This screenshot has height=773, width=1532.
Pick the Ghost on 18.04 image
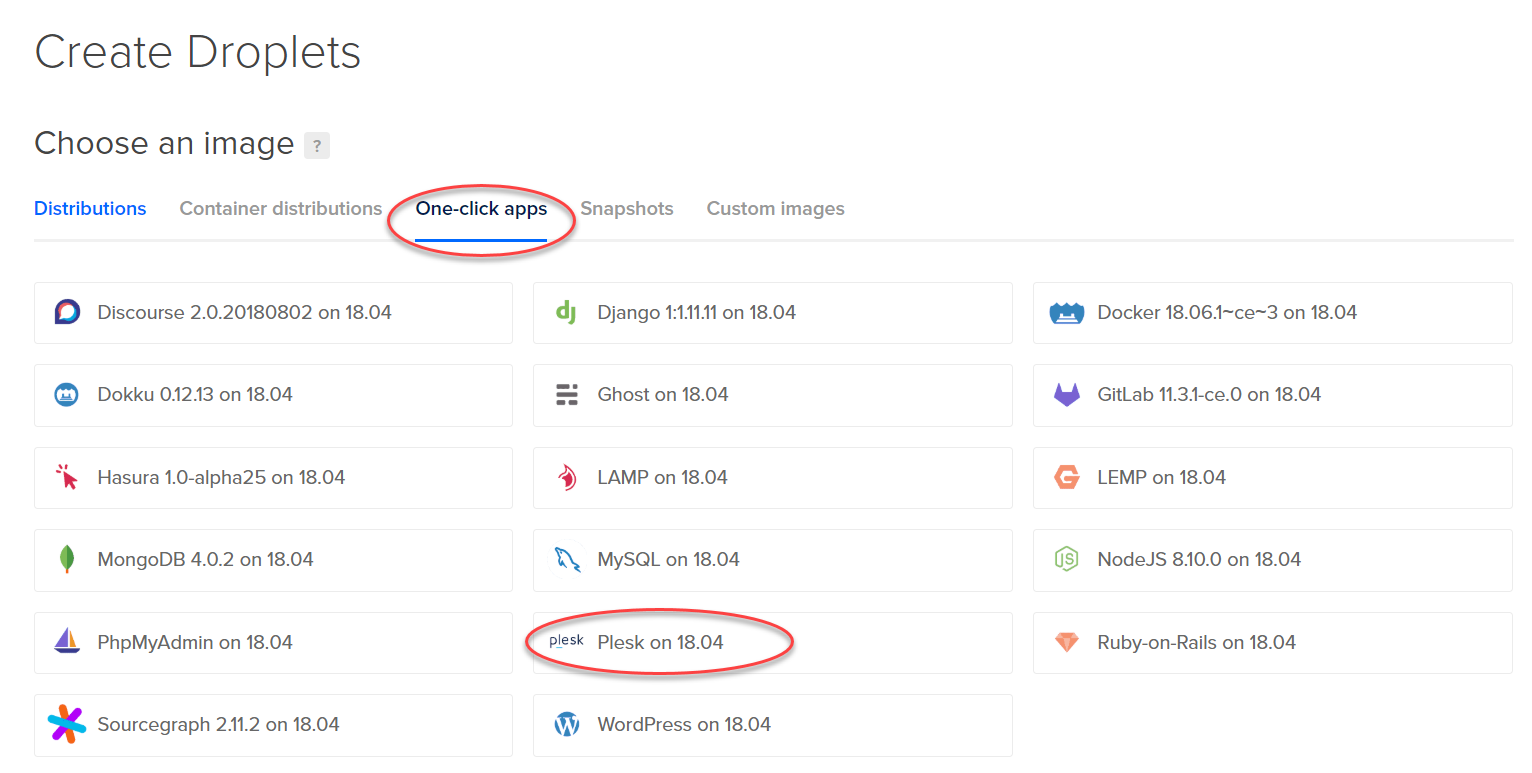click(662, 395)
